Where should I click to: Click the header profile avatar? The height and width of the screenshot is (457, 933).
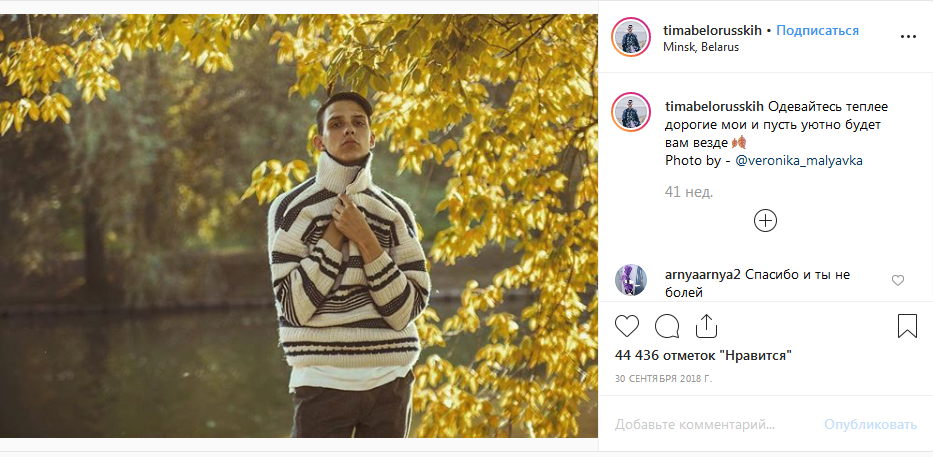point(632,38)
